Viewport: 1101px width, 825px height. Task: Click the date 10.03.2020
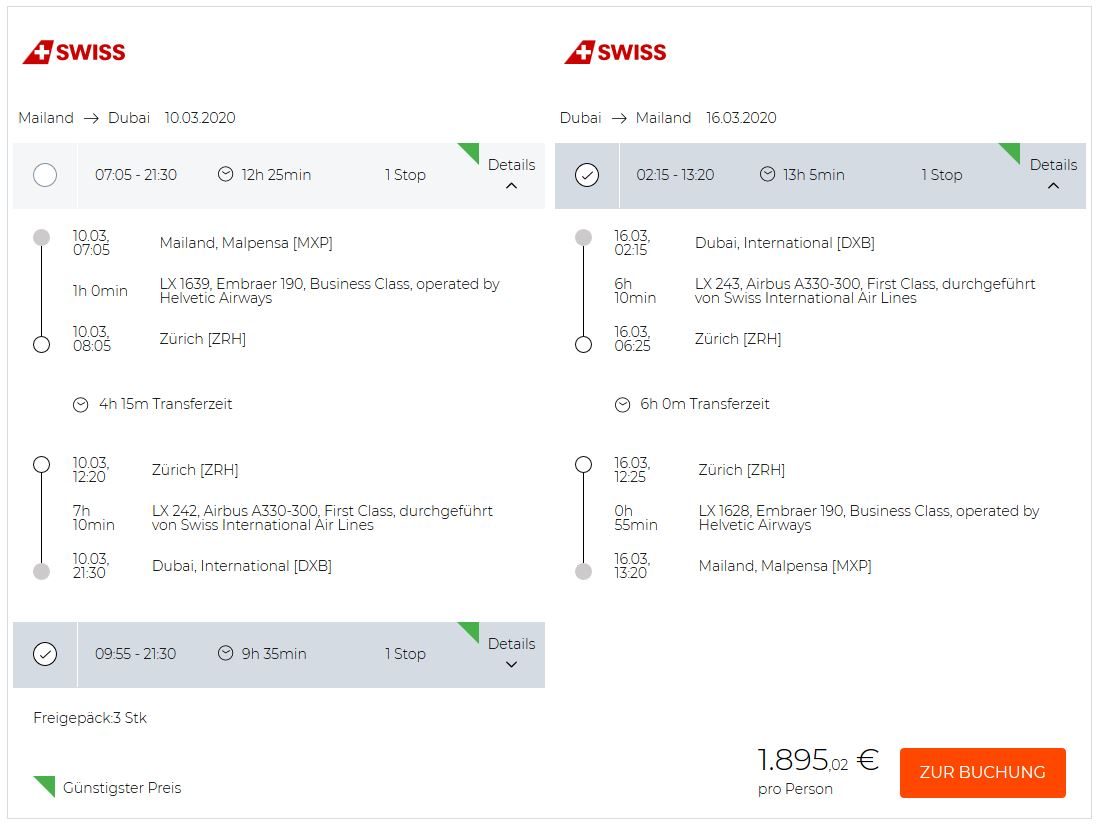click(200, 118)
